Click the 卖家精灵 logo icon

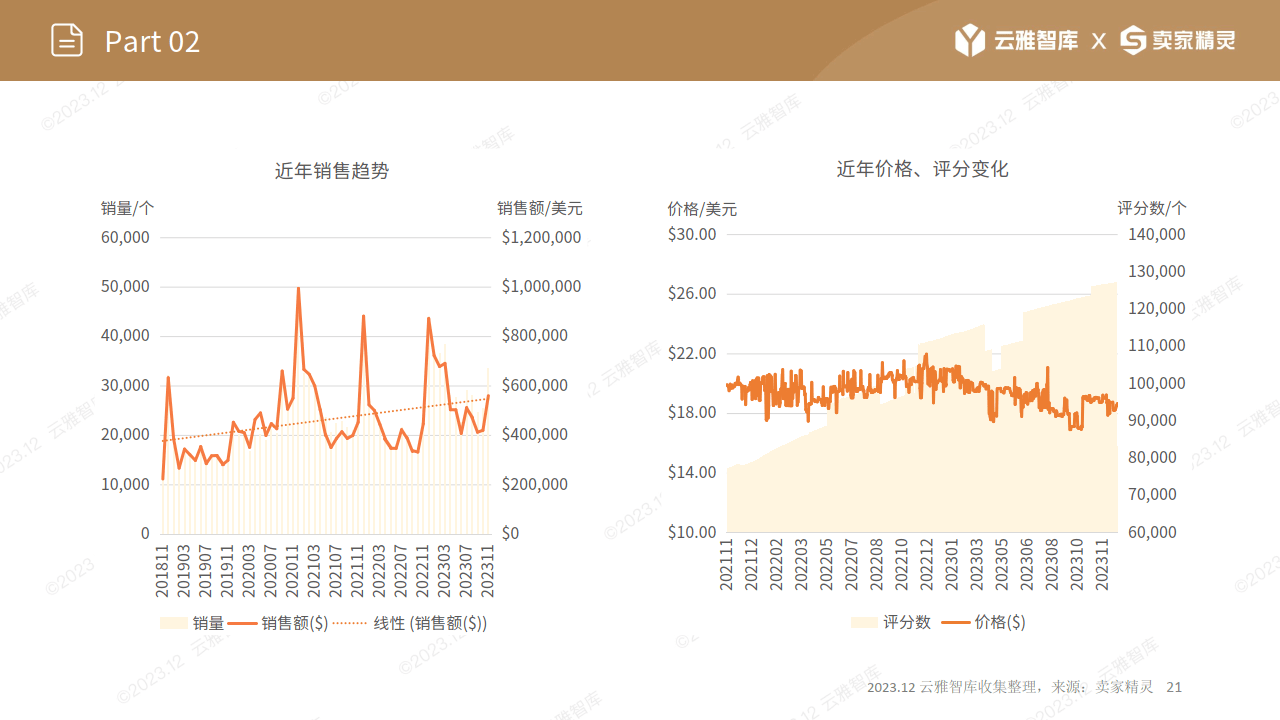click(1133, 41)
